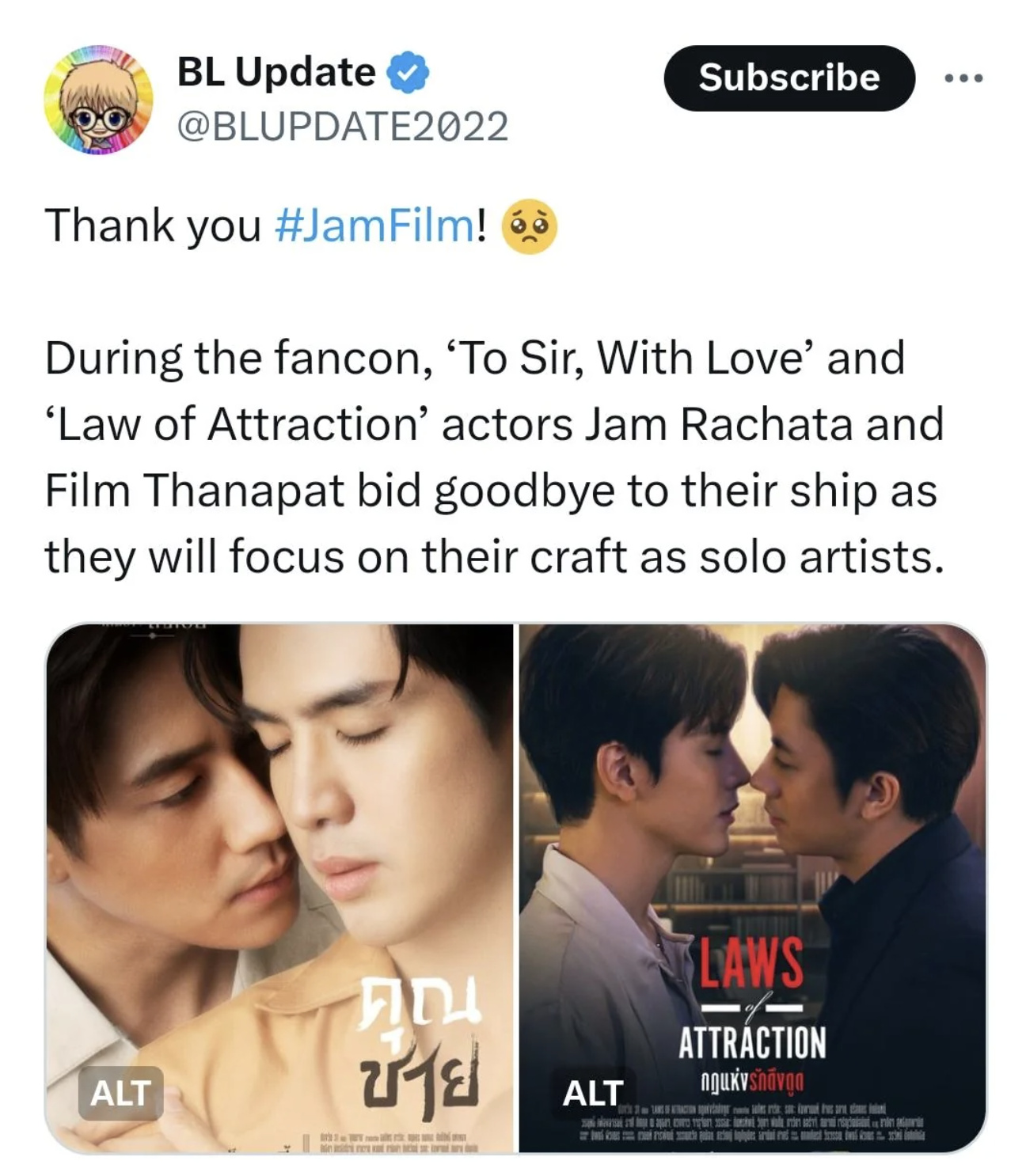Open the #JamFilm hashtag
This screenshot has height=1176, width=1026.
click(376, 226)
